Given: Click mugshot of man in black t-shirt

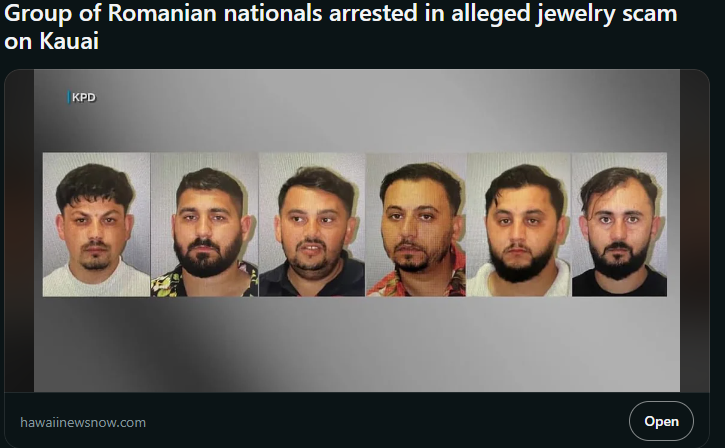Looking at the screenshot, I should [620, 224].
